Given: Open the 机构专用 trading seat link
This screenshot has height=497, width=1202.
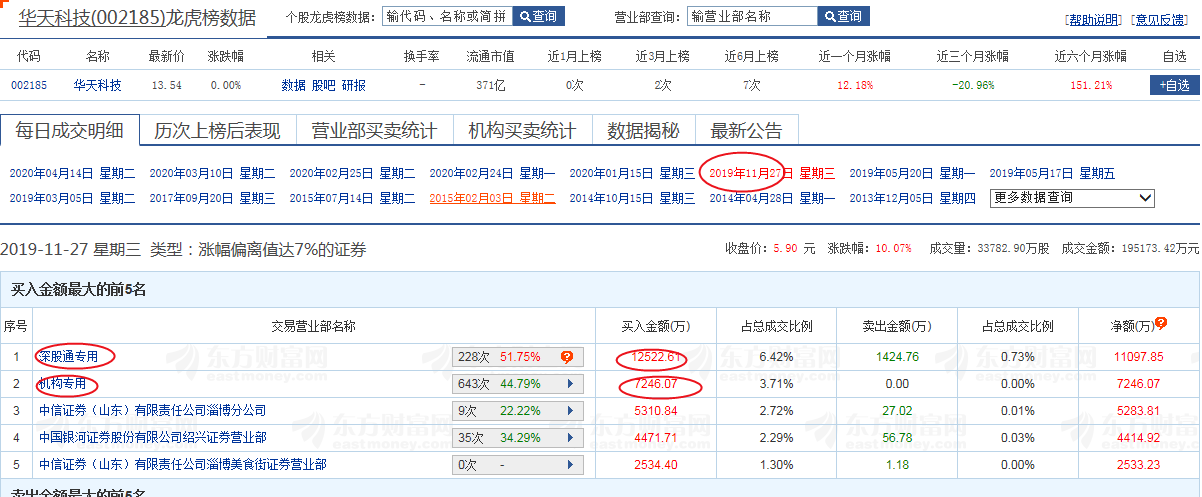Looking at the screenshot, I should point(63,383).
